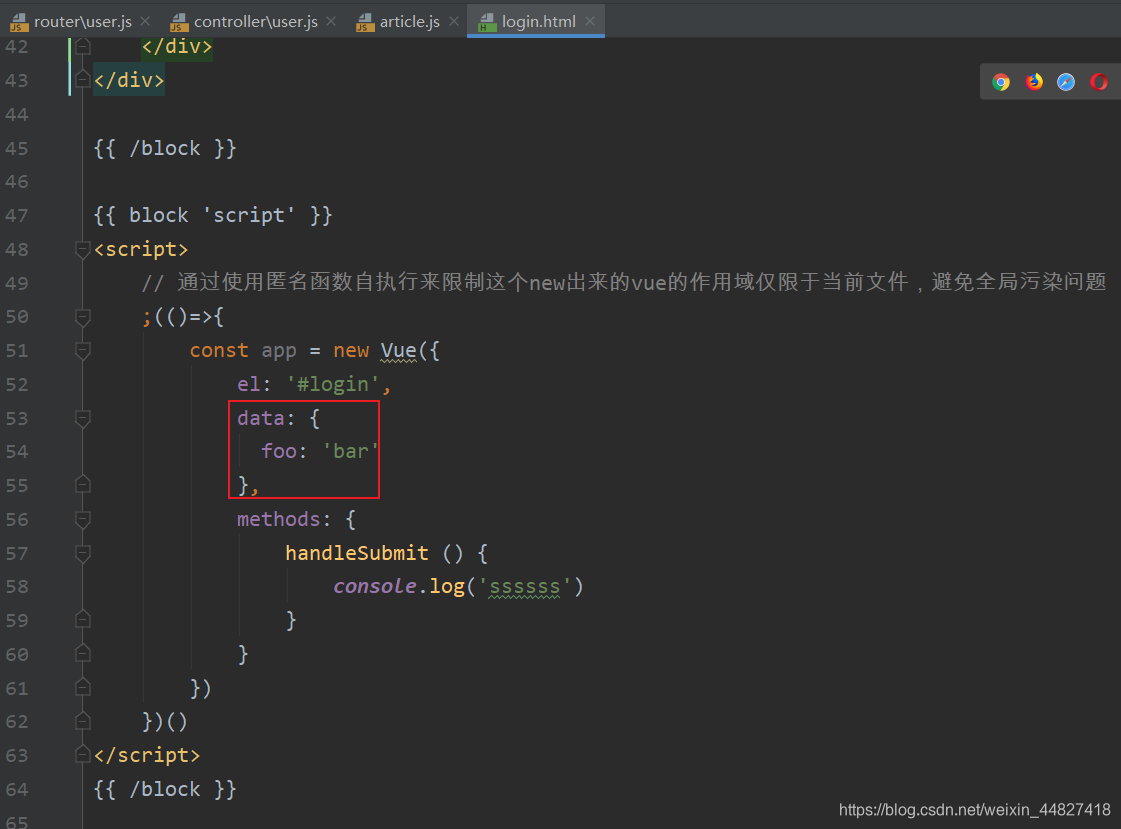Collapse the new Vue fold at line 51

tap(83, 351)
